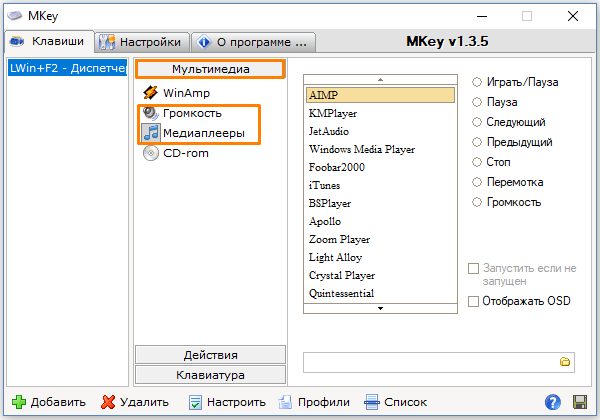The width and height of the screenshot is (600, 420).
Task: Expand the Мультимедиа section header
Action: coord(210,69)
